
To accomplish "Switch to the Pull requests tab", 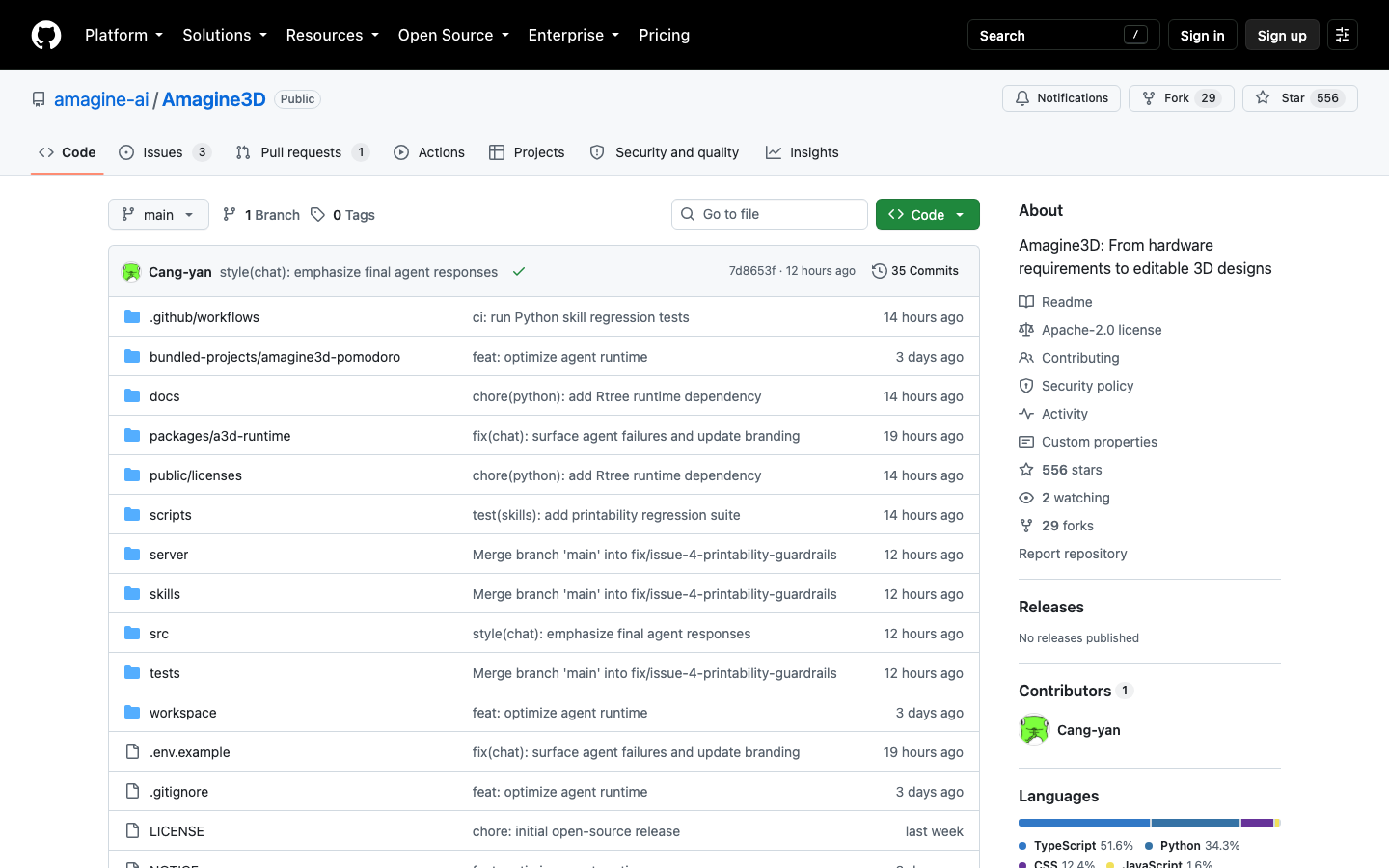I will tap(302, 152).
